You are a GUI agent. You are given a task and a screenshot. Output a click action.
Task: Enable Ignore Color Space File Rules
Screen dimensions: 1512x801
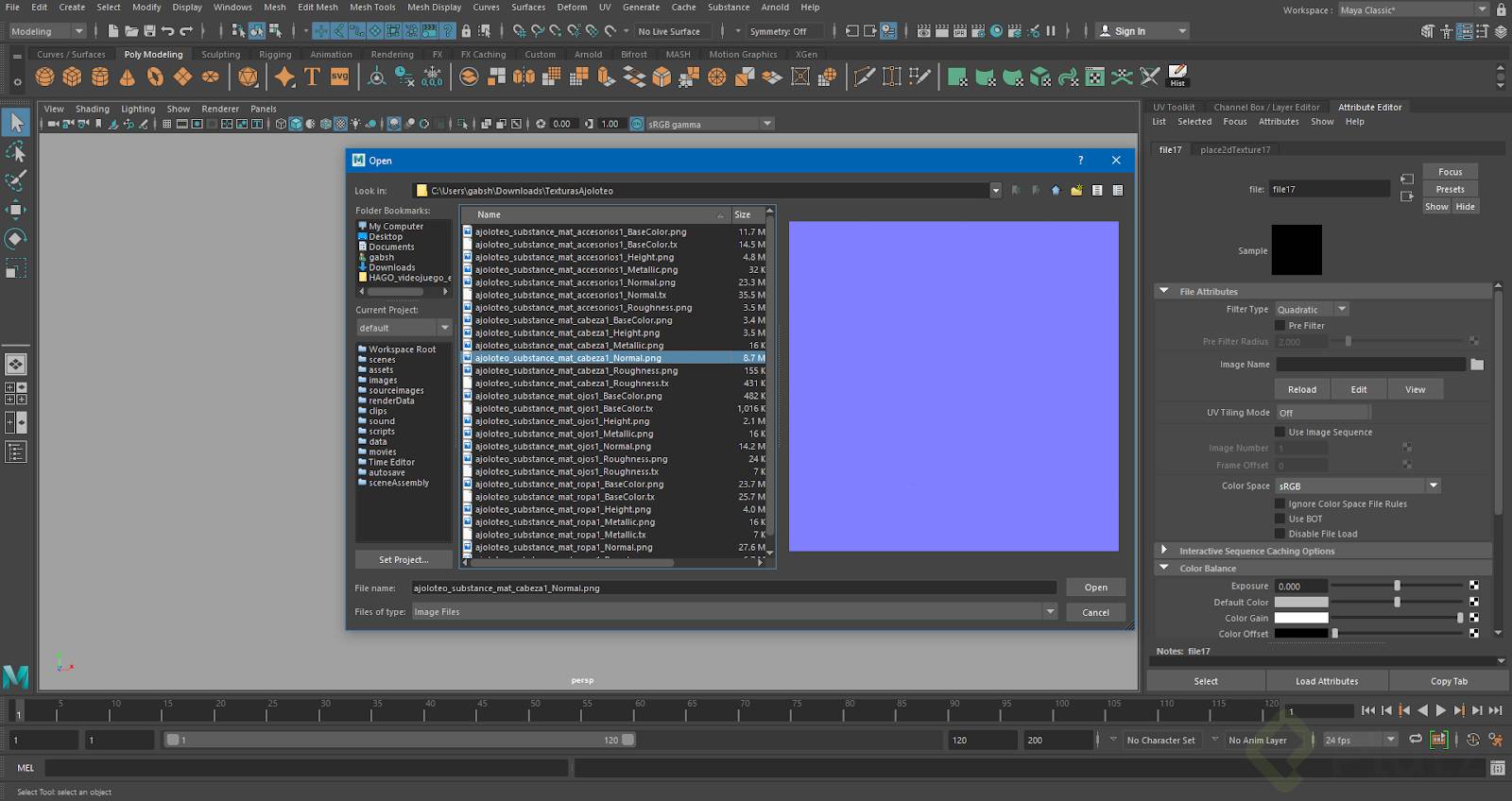click(x=1280, y=503)
